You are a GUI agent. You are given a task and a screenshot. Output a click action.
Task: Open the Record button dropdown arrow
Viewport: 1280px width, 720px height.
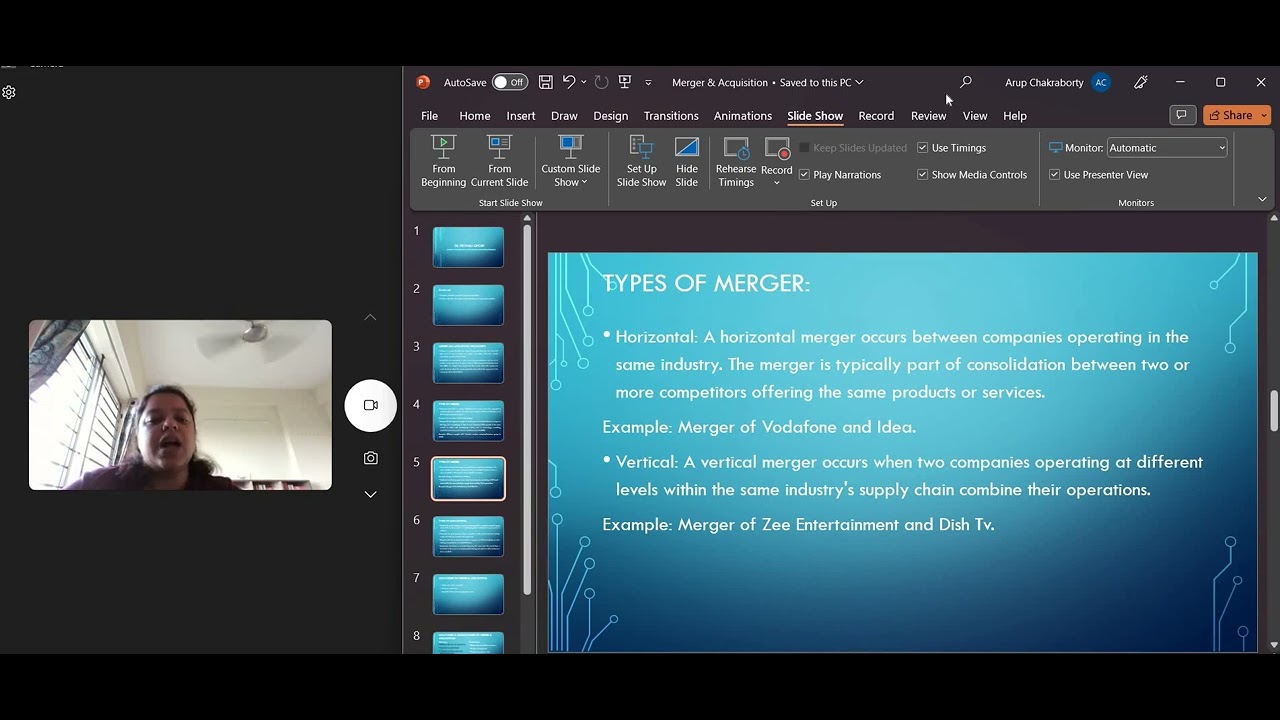pos(777,182)
